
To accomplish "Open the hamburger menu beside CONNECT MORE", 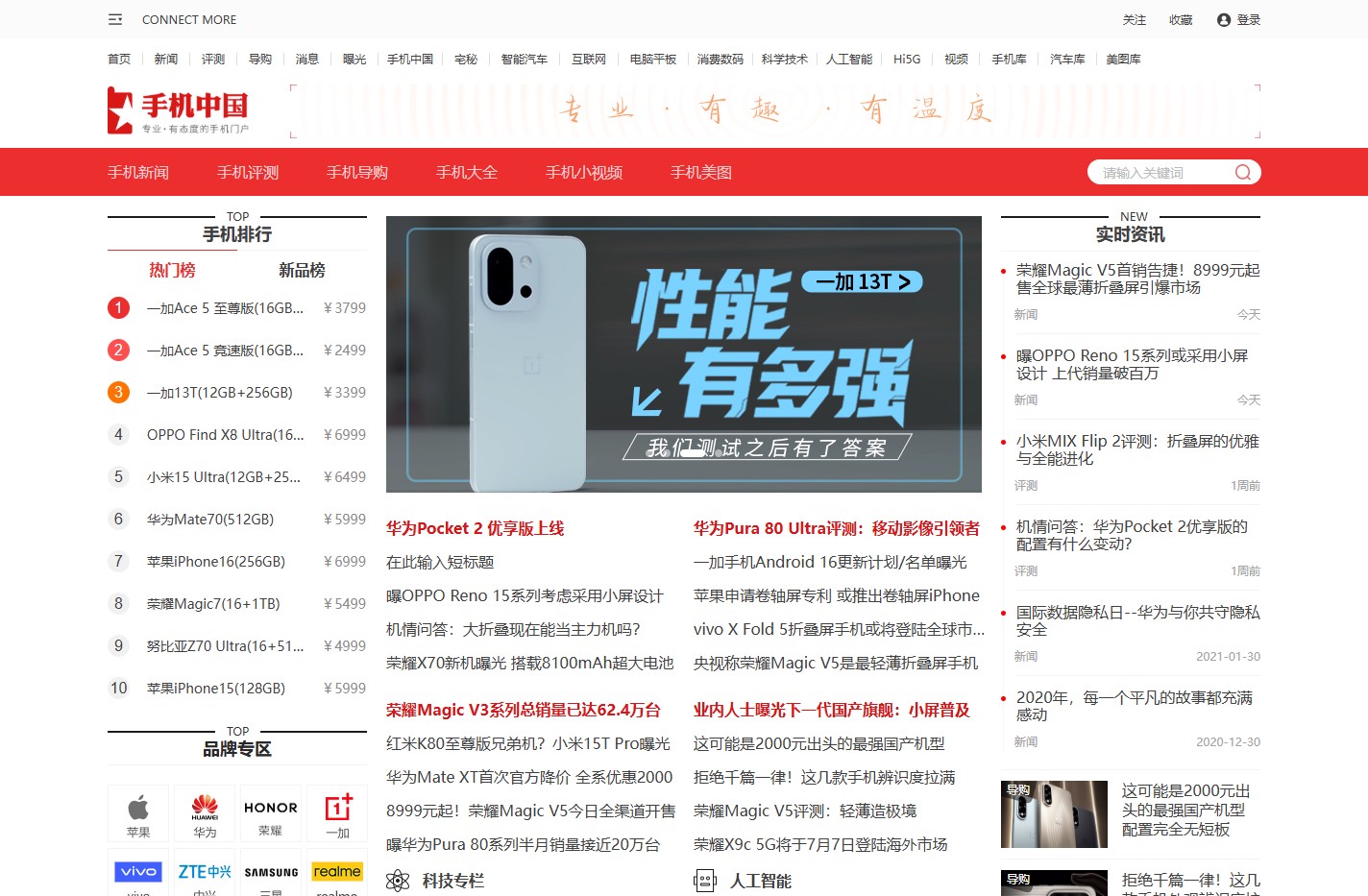I will (x=115, y=19).
